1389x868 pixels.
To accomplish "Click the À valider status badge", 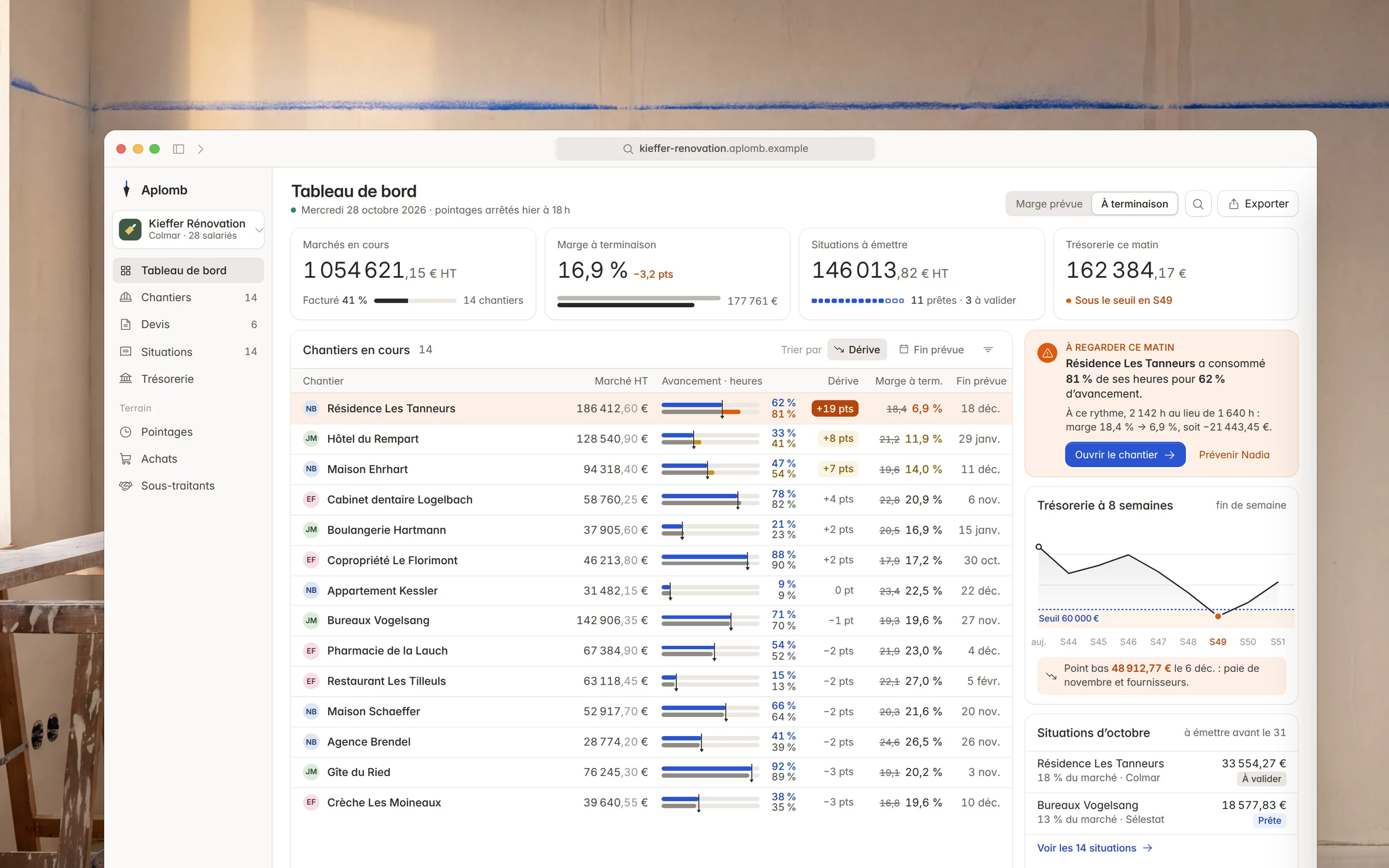I will coord(1261,779).
